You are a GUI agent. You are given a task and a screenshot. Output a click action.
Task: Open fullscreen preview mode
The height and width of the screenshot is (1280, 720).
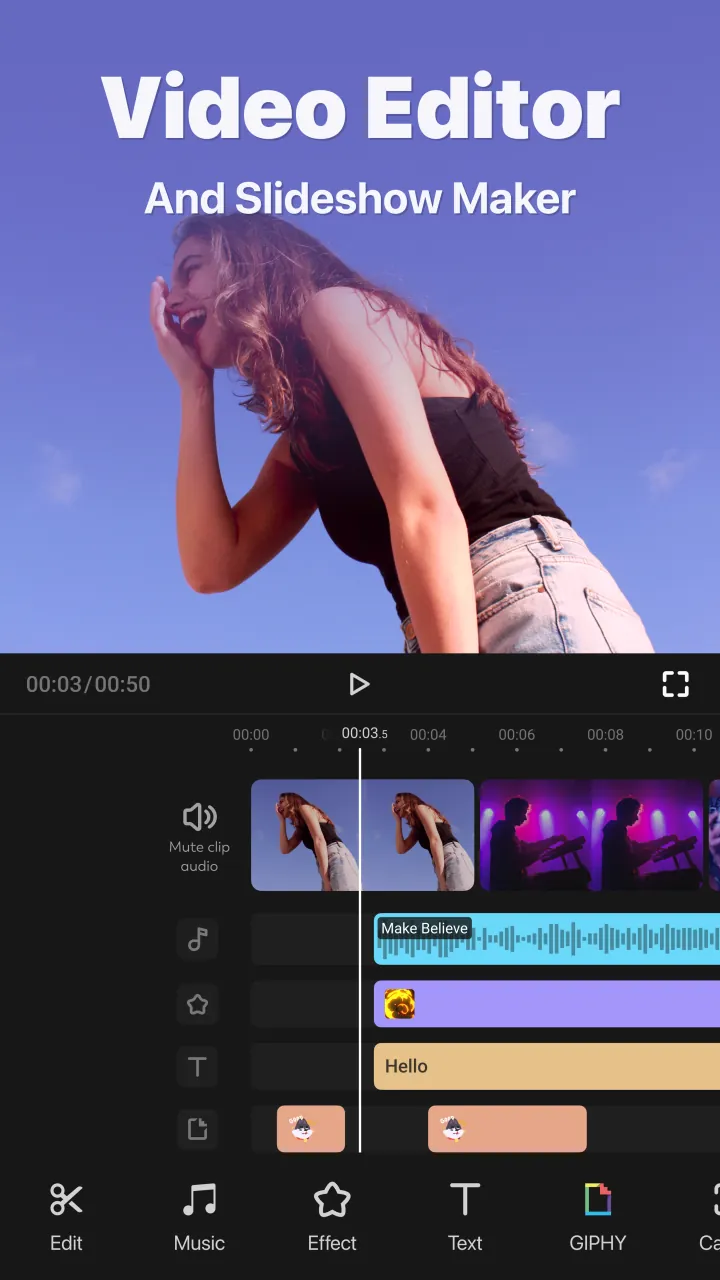(676, 684)
